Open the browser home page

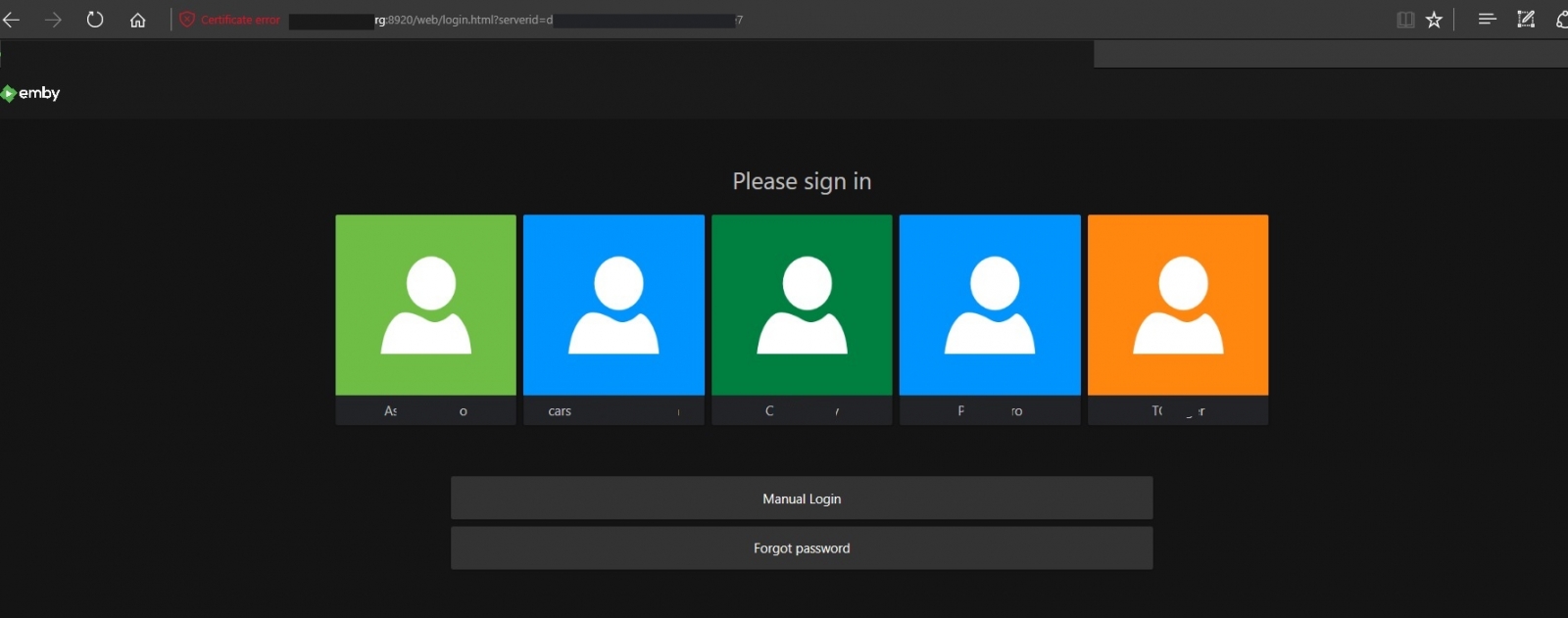point(137,20)
